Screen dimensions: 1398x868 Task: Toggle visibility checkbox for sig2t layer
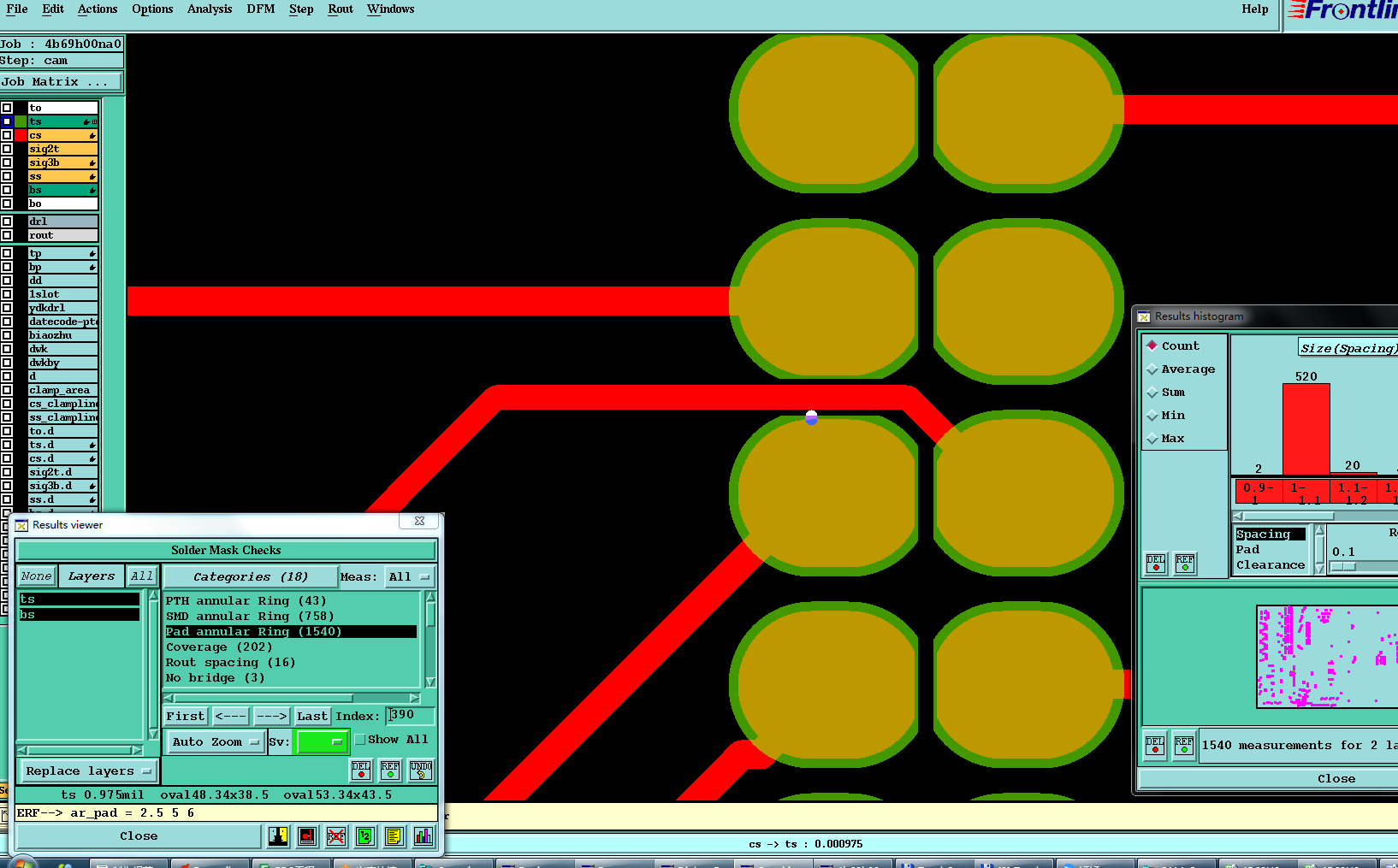click(x=7, y=149)
